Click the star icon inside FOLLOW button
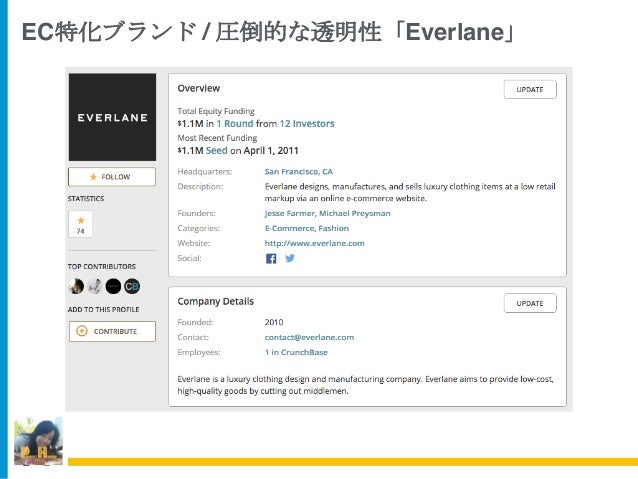 [x=93, y=177]
